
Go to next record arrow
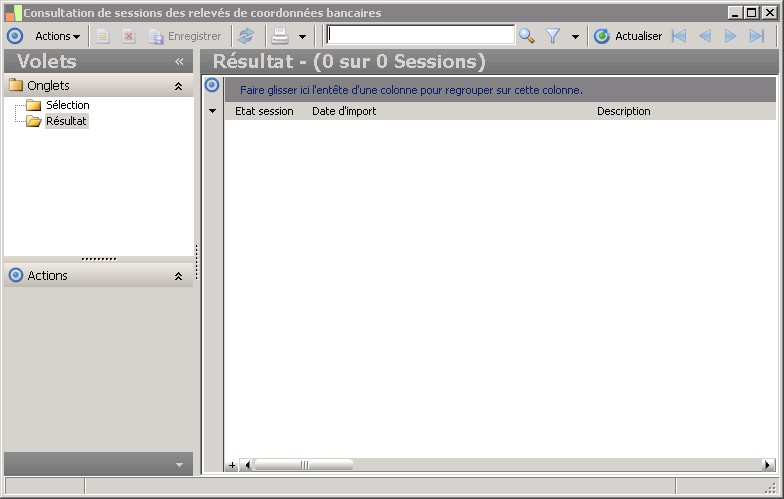(x=730, y=36)
